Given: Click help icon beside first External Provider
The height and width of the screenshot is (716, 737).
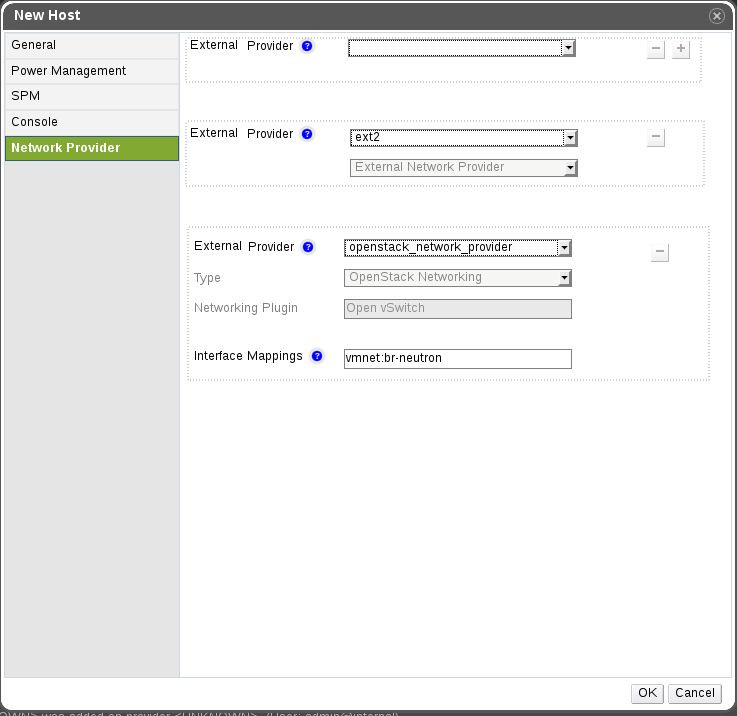Looking at the screenshot, I should click(x=307, y=46).
